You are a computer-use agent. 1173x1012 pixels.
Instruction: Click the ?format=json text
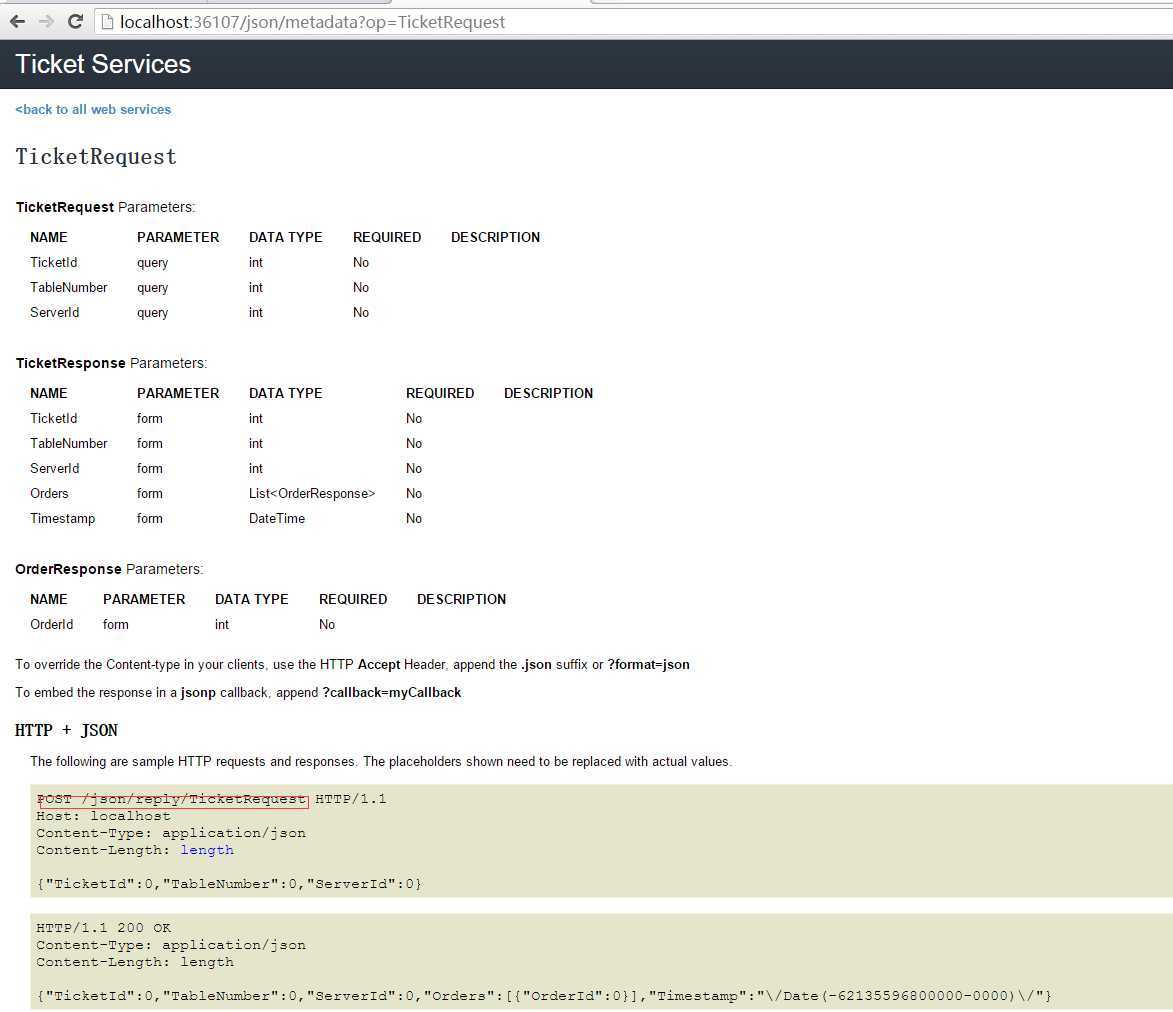pos(649,665)
